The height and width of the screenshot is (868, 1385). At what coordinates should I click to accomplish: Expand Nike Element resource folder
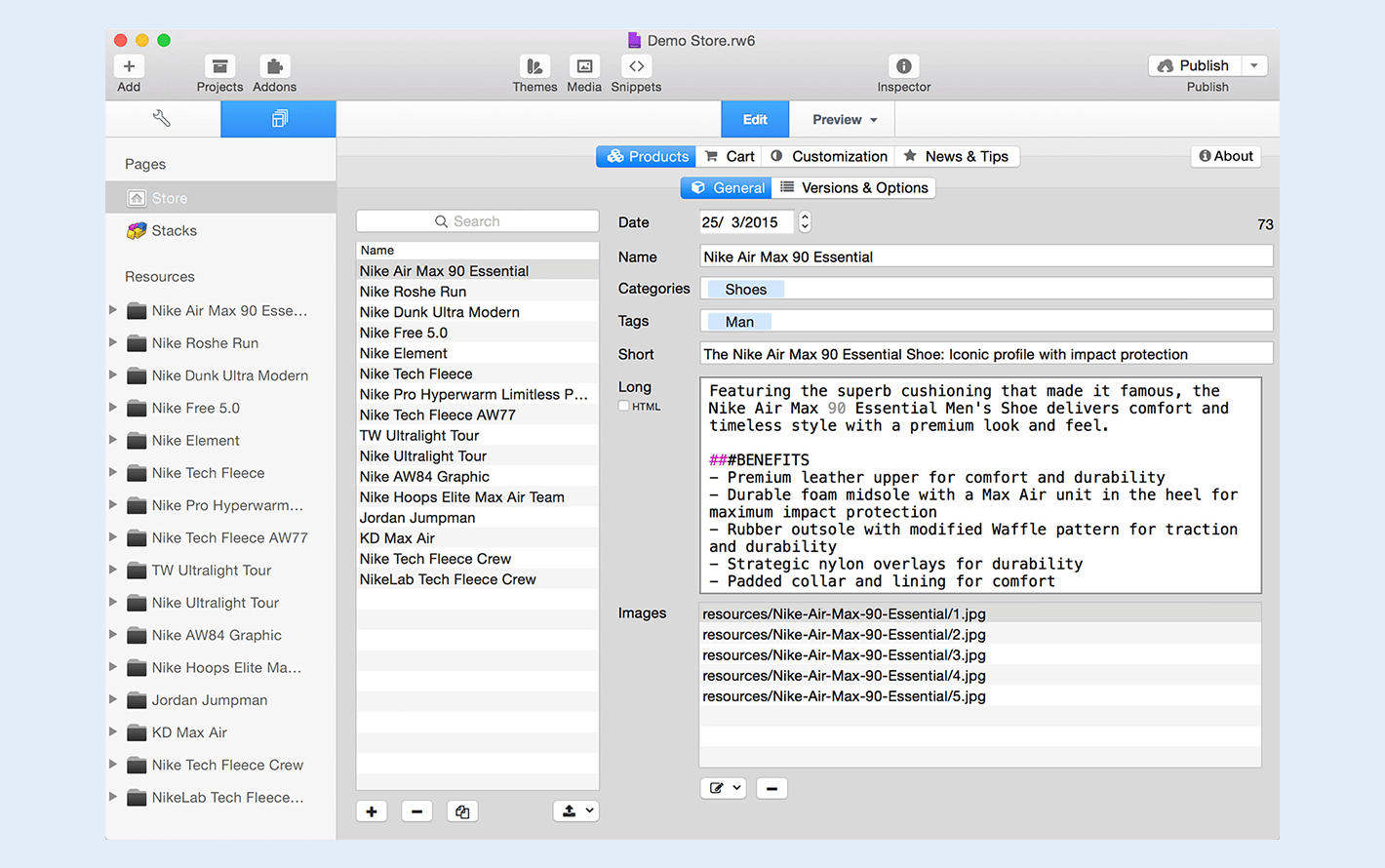coord(113,440)
